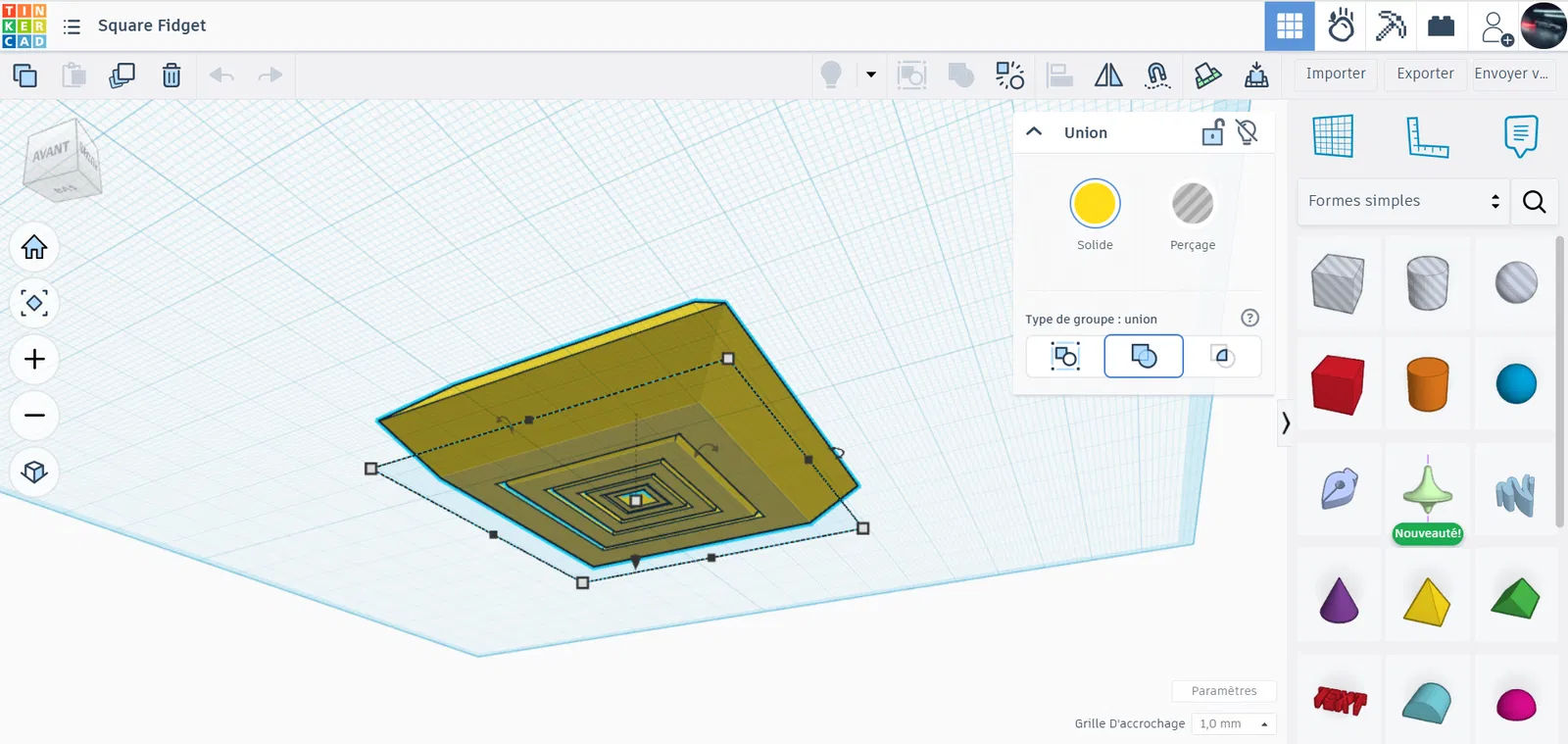Open the Align tool
This screenshot has width=1568, height=744.
pyautogui.click(x=1059, y=75)
